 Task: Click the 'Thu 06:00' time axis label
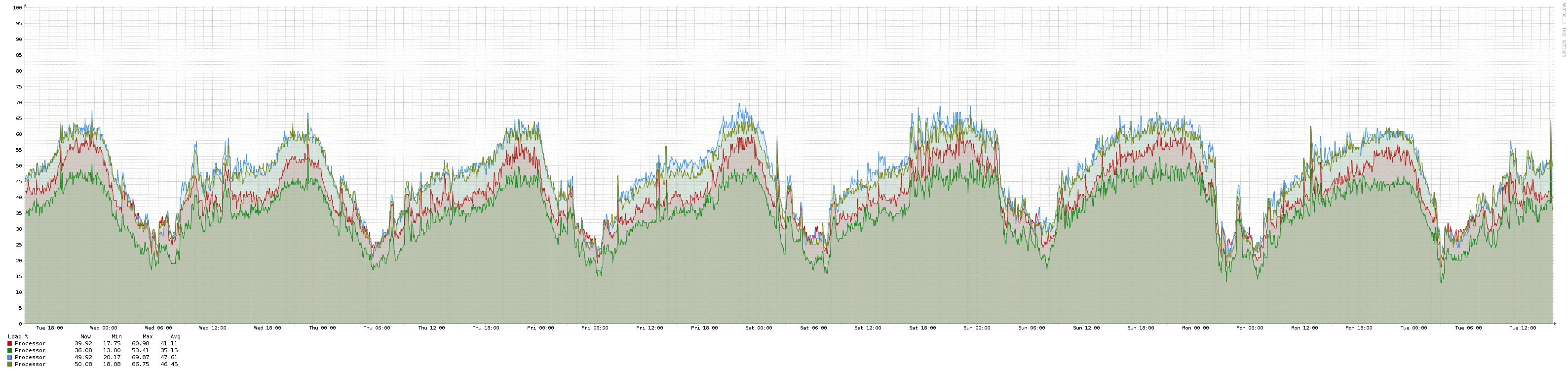point(377,329)
